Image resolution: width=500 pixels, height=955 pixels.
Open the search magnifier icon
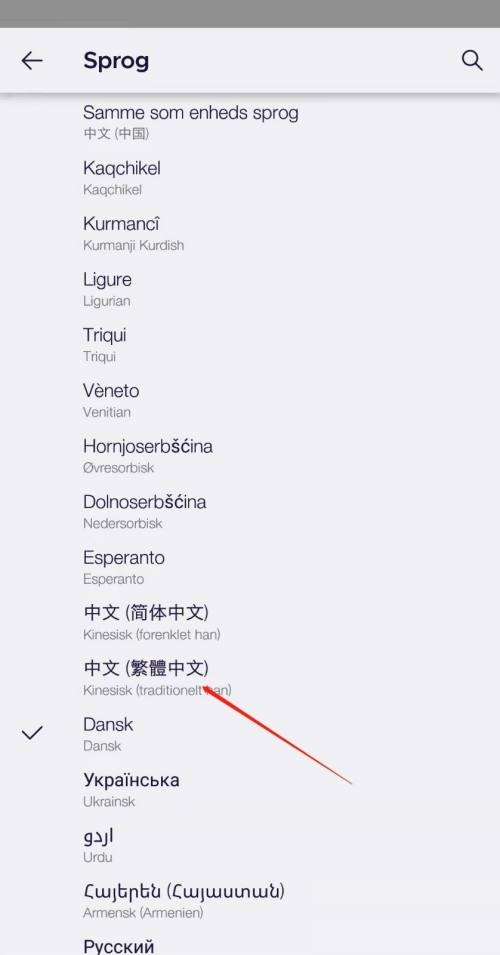472,60
